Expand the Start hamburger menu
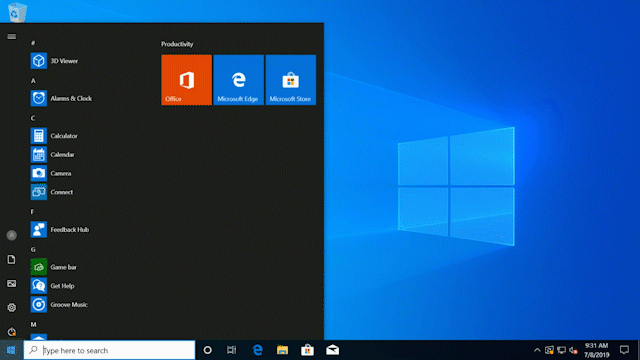The height and width of the screenshot is (360, 640). tap(11, 37)
